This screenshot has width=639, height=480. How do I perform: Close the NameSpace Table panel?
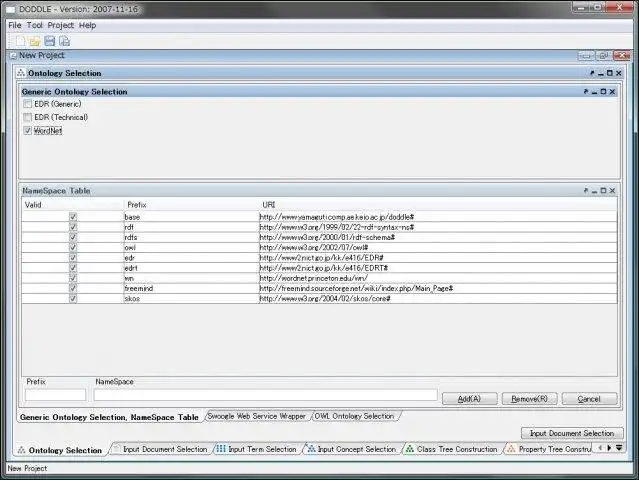pyautogui.click(x=612, y=191)
